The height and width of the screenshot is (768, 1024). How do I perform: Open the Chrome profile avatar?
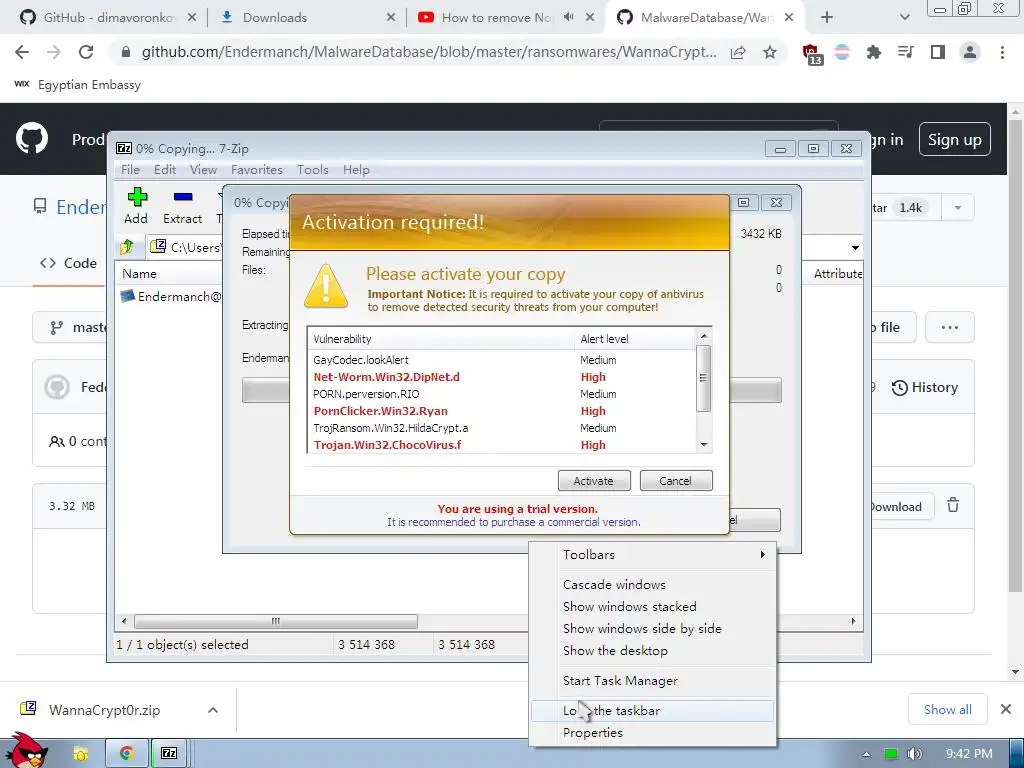click(x=970, y=52)
